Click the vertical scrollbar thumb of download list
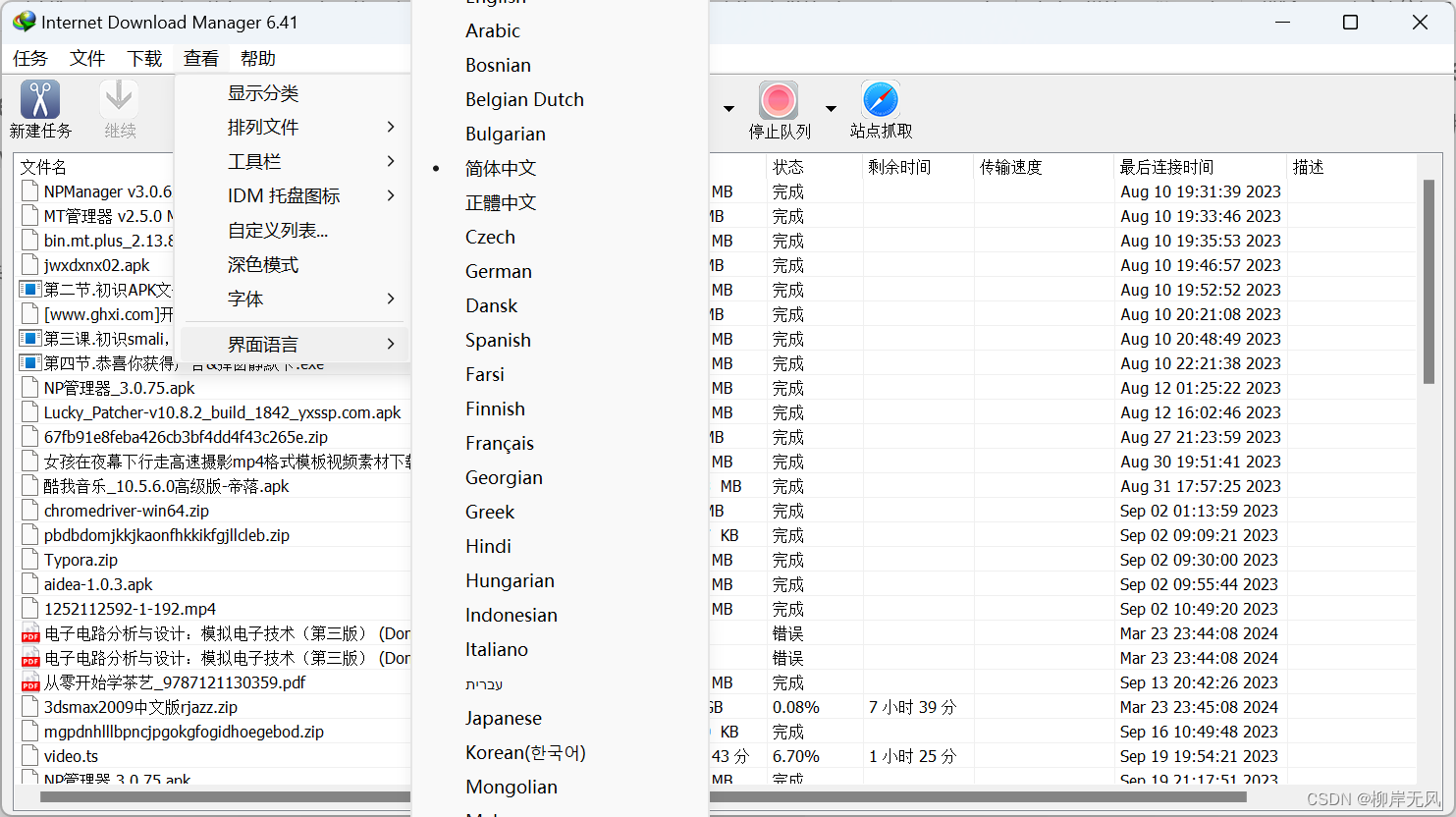This screenshot has height=817, width=1456. coord(1429,281)
